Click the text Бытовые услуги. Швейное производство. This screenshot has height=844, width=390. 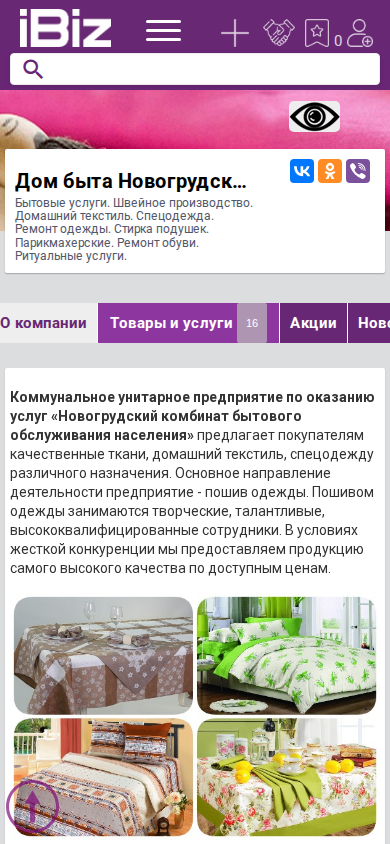[134, 203]
